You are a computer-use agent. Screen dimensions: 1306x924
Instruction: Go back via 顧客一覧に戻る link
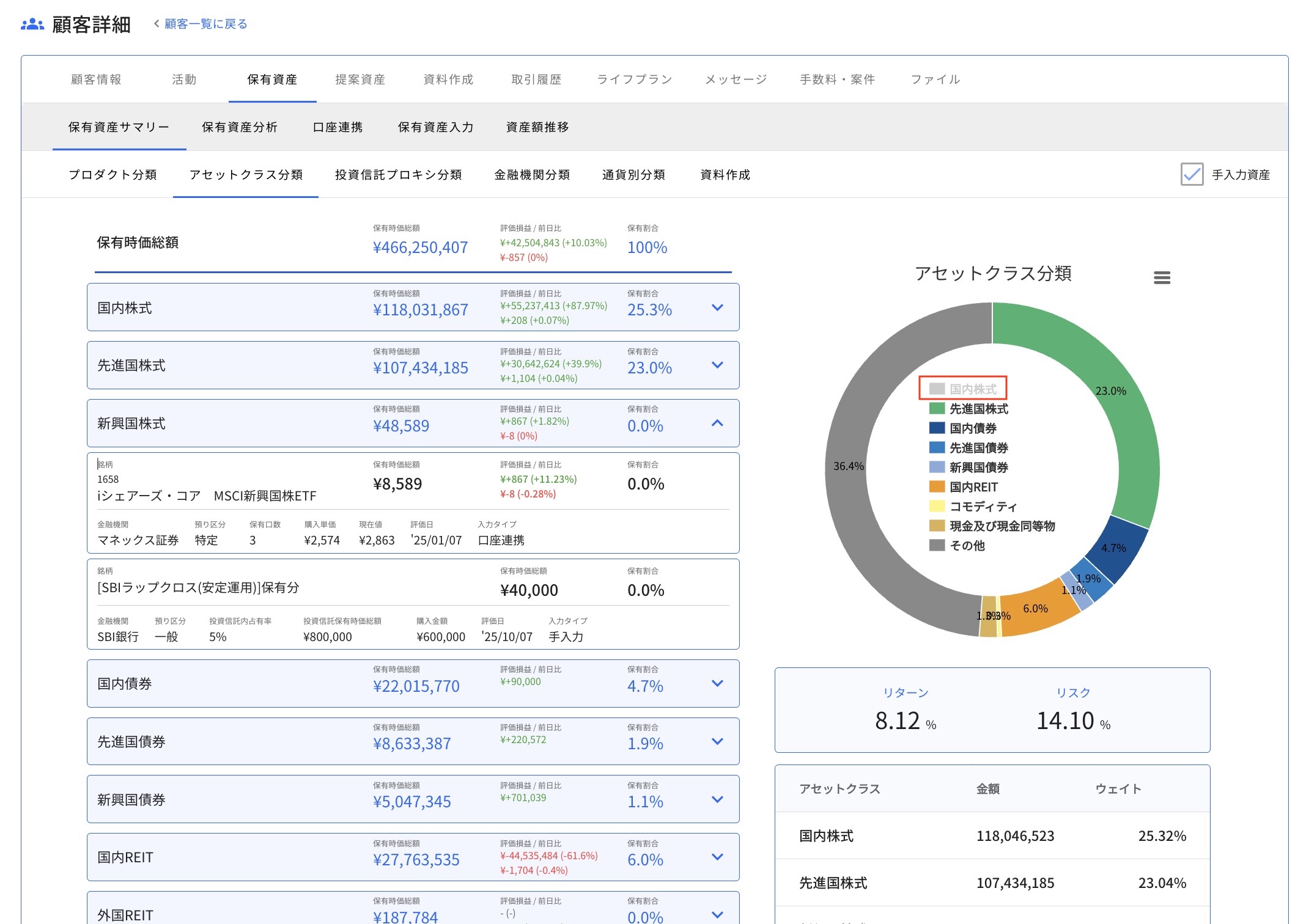tap(205, 24)
